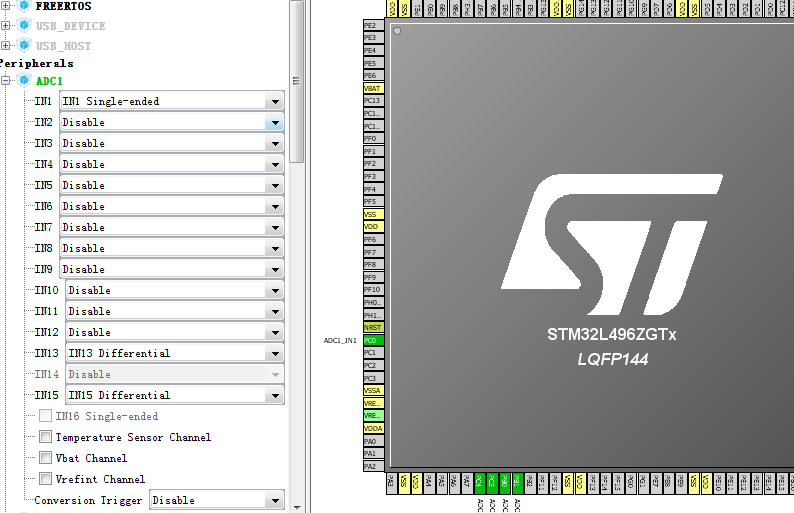
Task: Select the USB_DEVICE tree label
Action: (x=70, y=26)
